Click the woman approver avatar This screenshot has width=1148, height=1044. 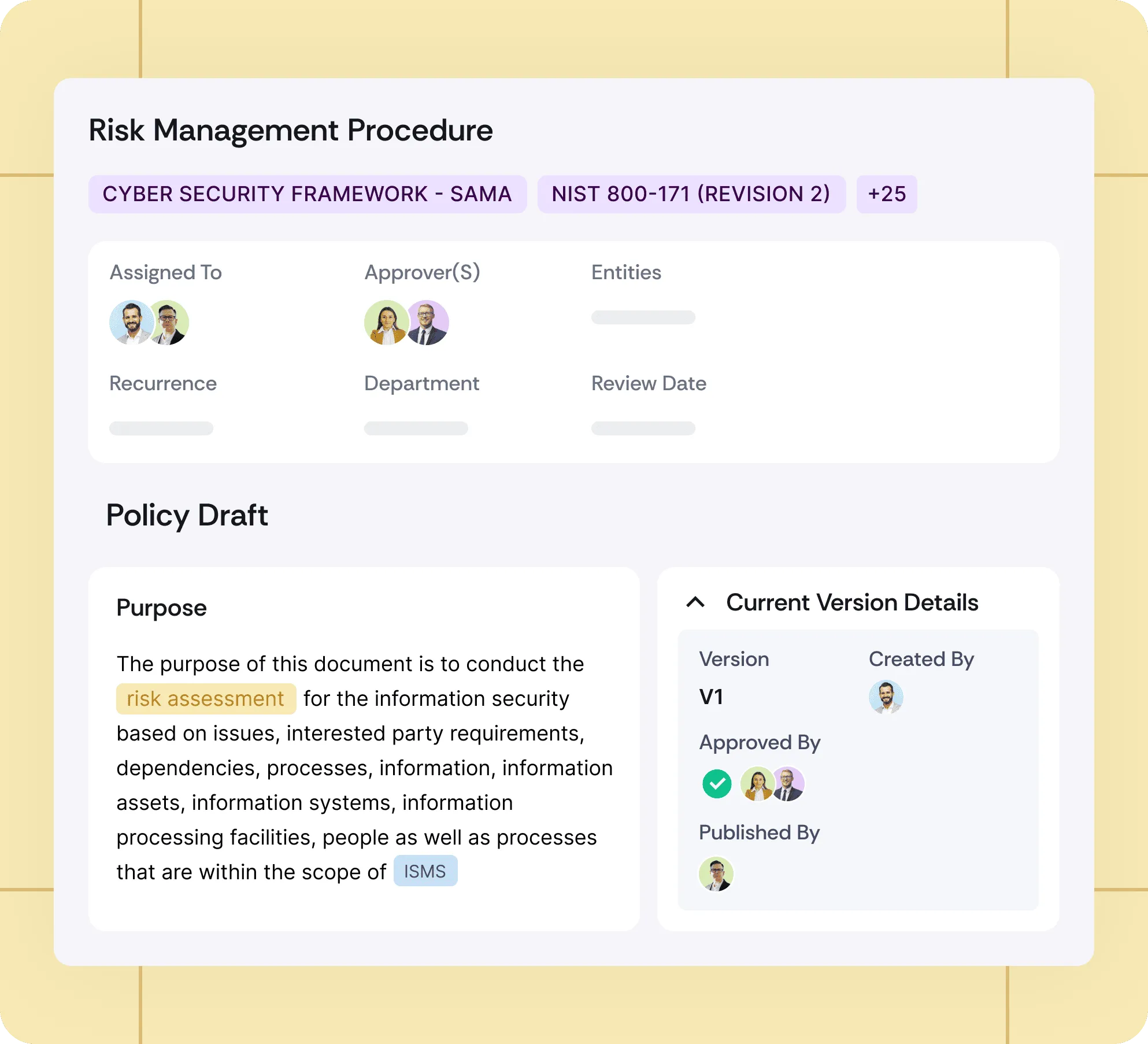[385, 323]
